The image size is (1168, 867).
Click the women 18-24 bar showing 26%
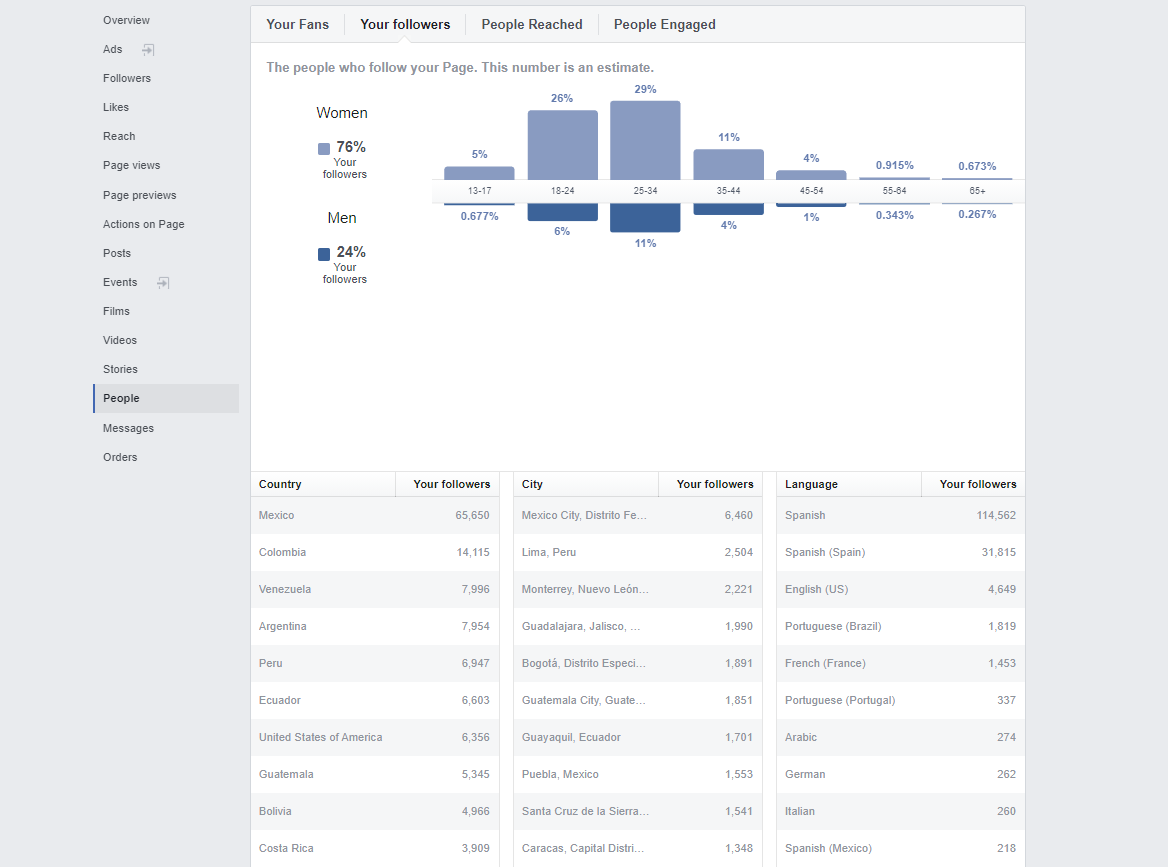tap(562, 144)
